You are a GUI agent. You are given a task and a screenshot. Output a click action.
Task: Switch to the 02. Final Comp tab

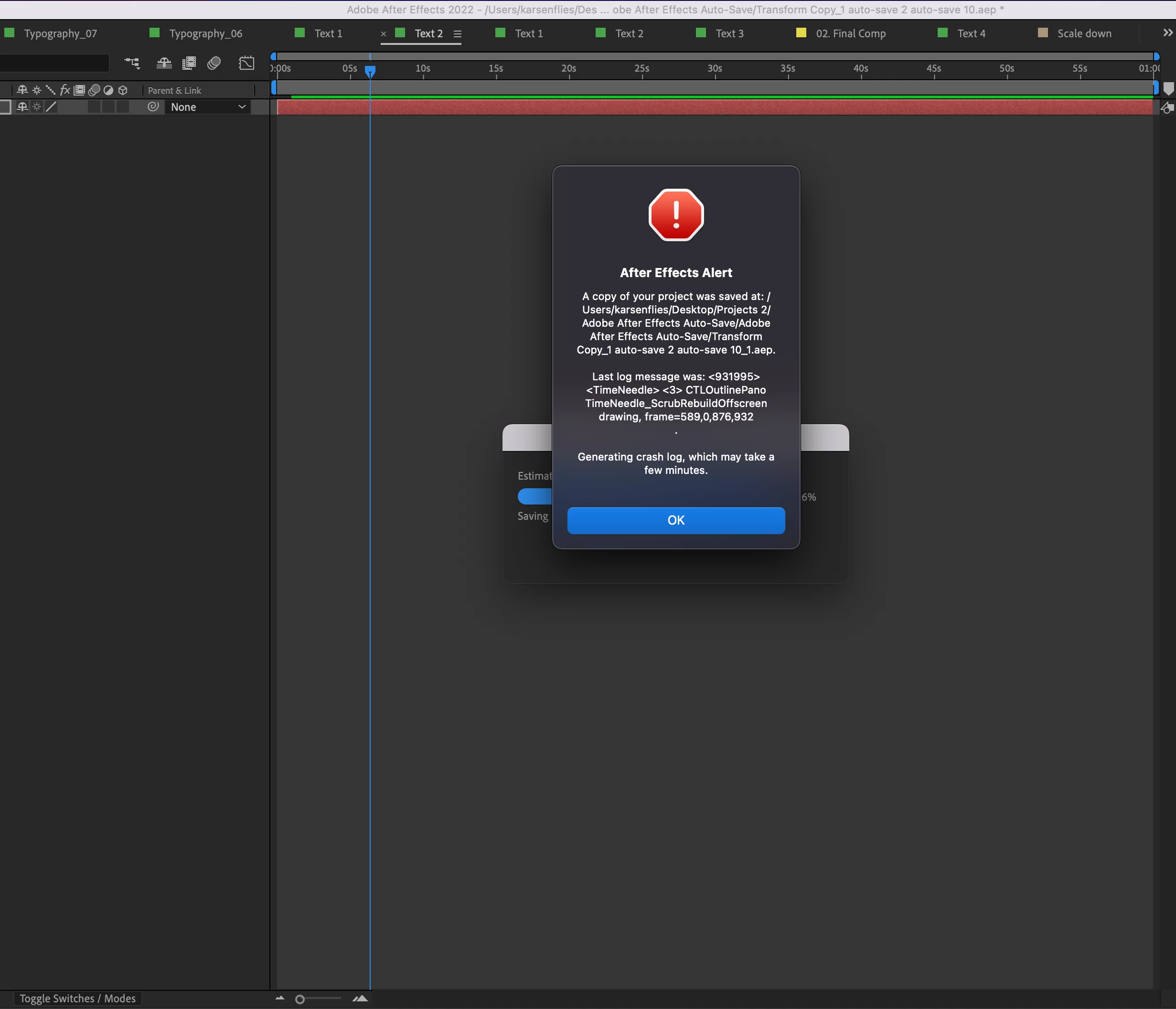(850, 33)
